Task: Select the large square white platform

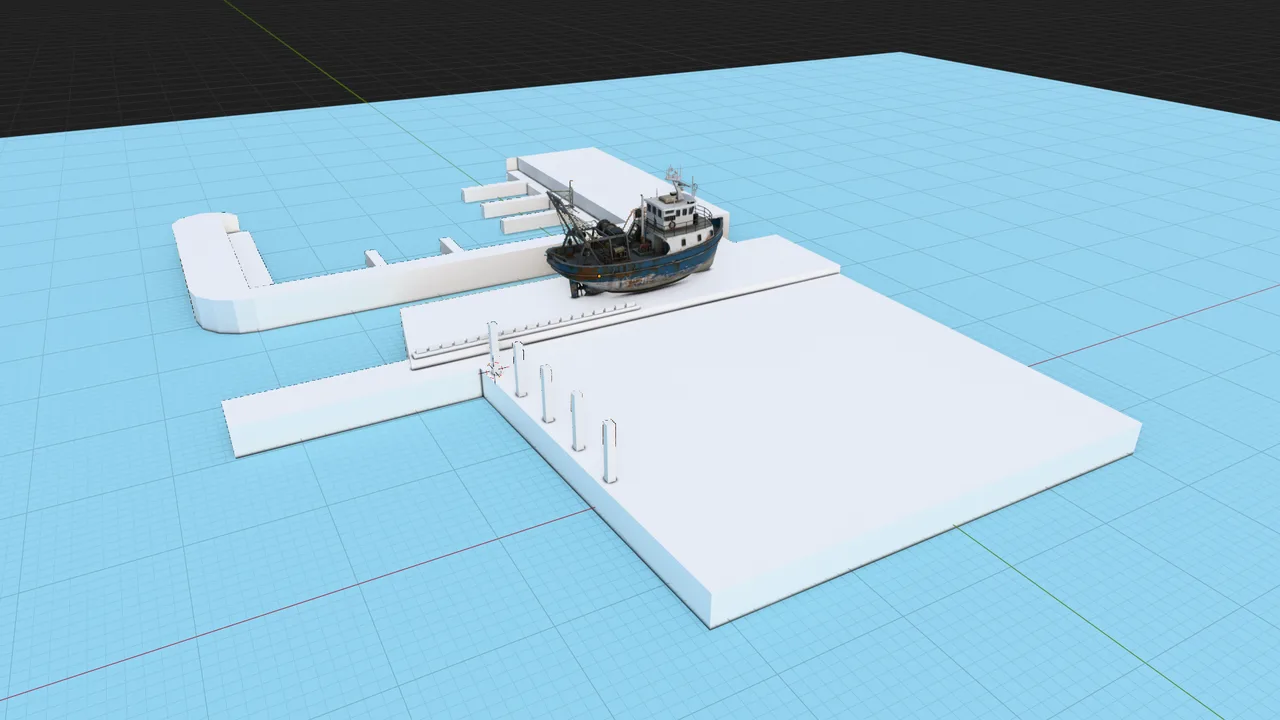Action: (810, 440)
